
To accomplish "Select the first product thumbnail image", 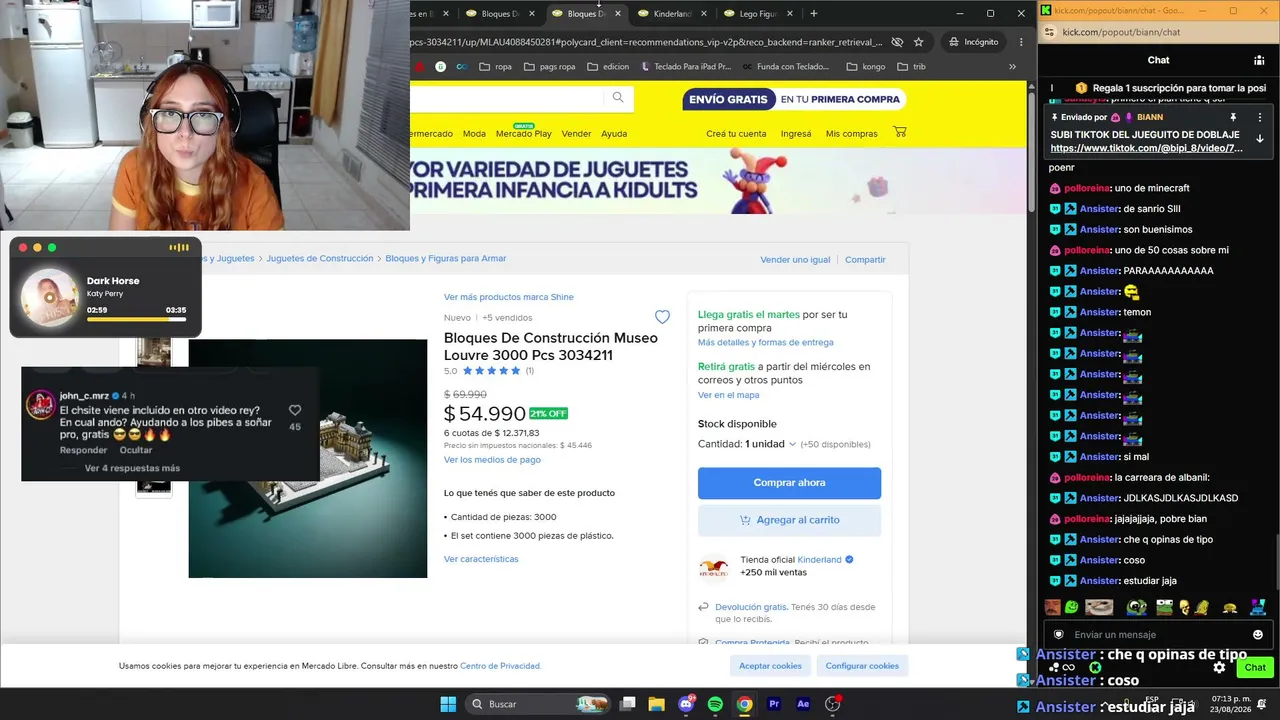I will click(x=153, y=353).
